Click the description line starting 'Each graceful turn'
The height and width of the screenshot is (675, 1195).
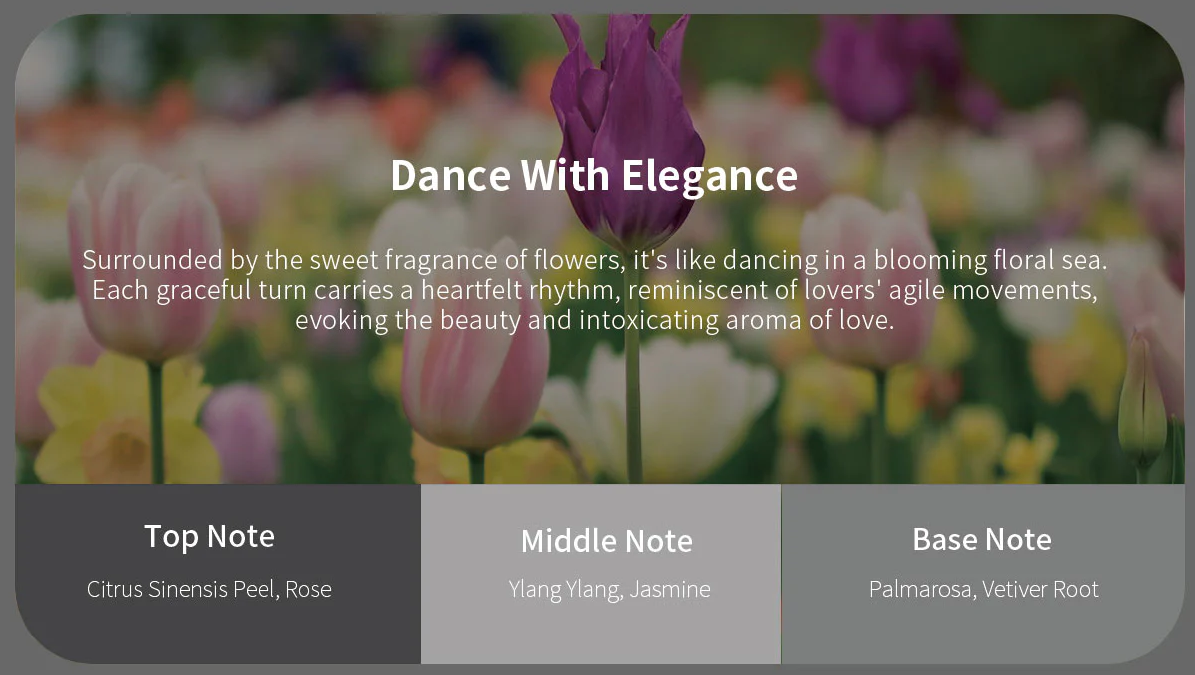pyautogui.click(x=594, y=291)
